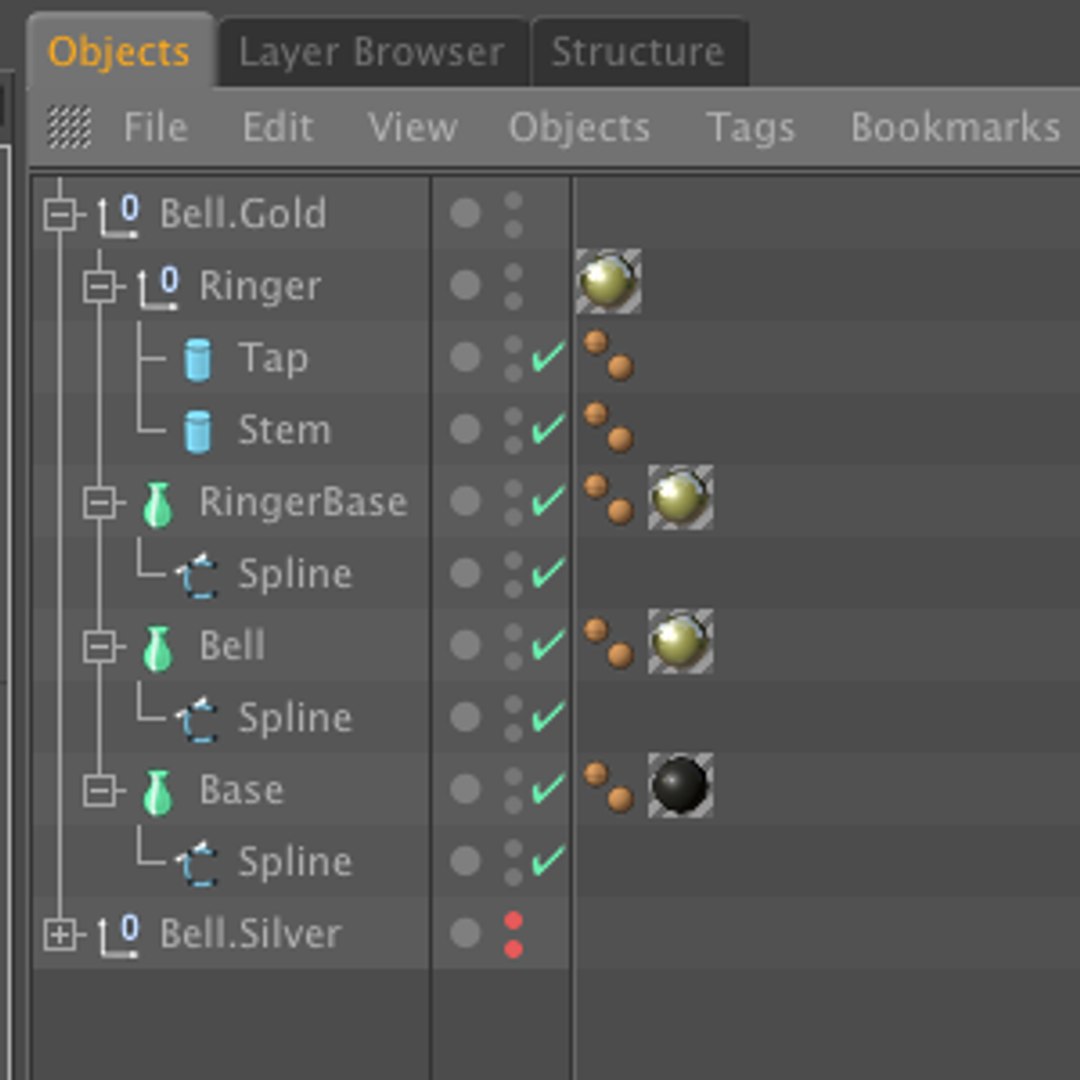The height and width of the screenshot is (1080, 1080).
Task: Click the black material tag on Base
Action: click(680, 785)
